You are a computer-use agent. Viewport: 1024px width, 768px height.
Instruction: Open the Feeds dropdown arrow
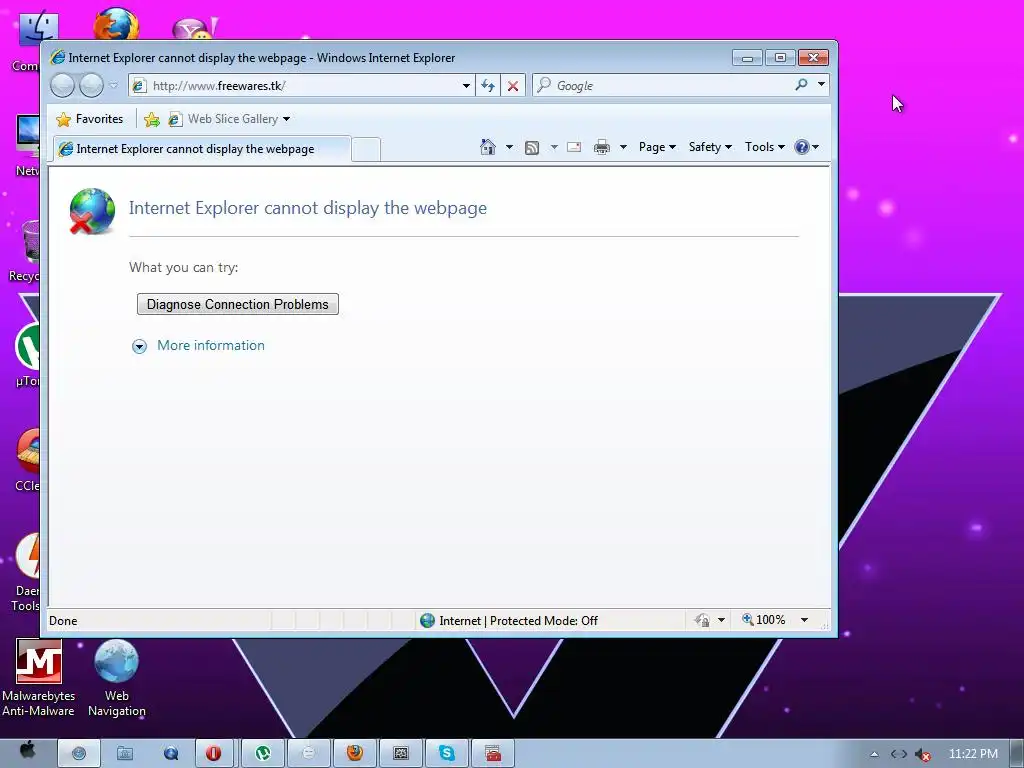click(554, 147)
